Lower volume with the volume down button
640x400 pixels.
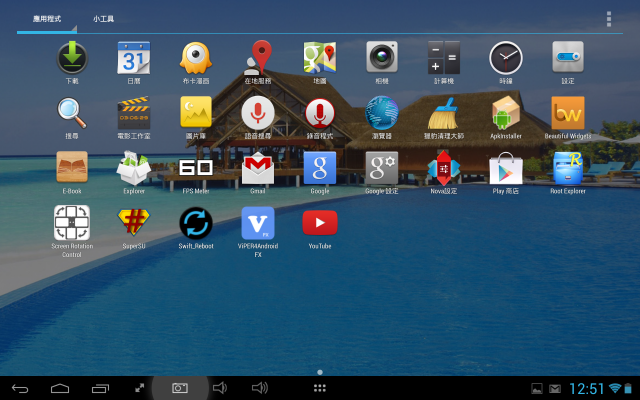click(x=220, y=388)
